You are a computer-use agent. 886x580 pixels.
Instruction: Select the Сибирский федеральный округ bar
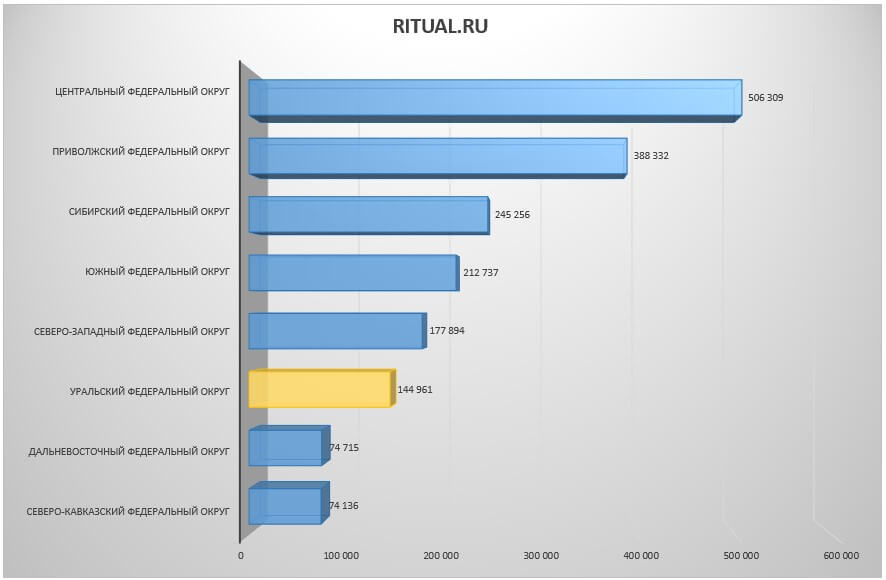369,215
